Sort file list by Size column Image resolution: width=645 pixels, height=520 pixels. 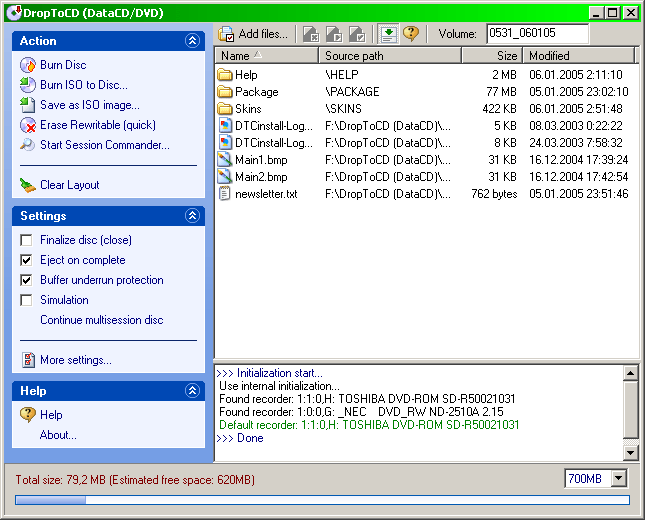(x=492, y=56)
